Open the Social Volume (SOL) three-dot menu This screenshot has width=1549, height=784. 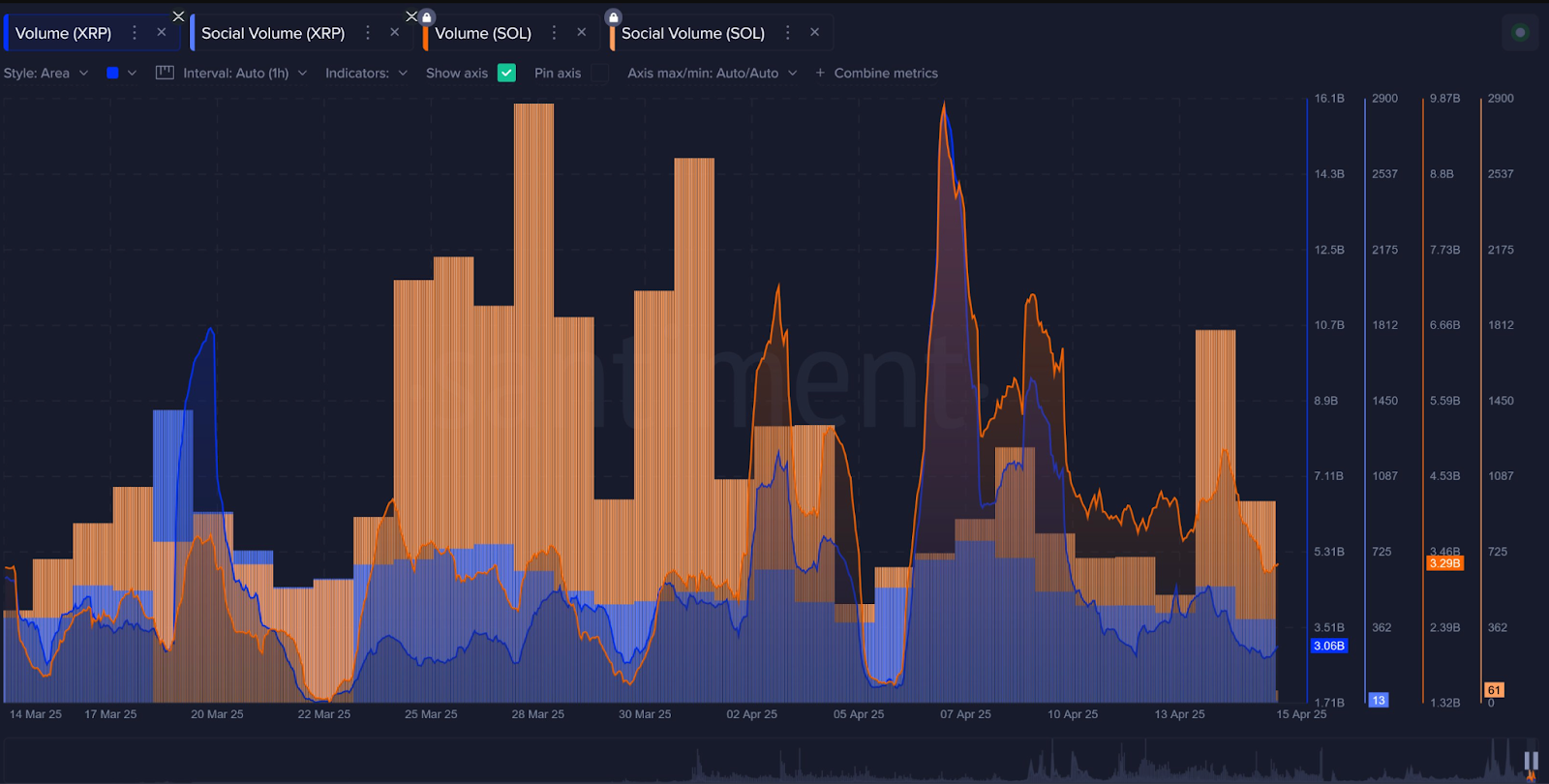[787, 33]
